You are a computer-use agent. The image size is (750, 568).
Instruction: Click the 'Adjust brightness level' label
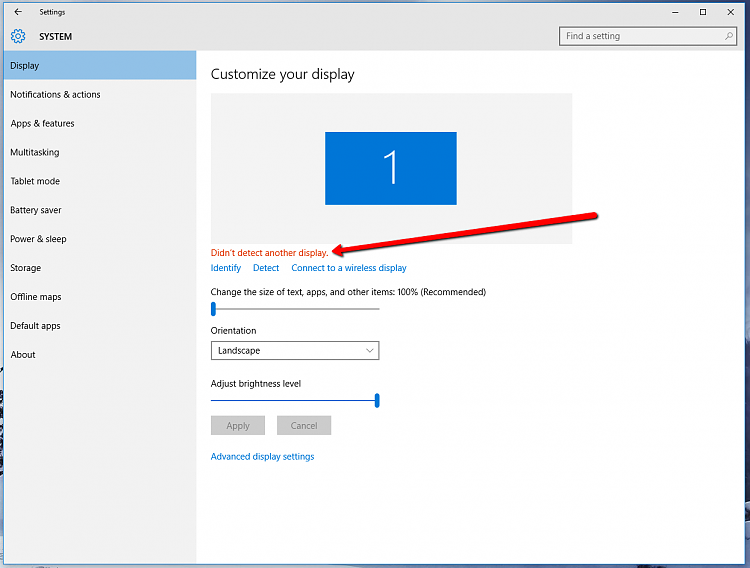click(255, 384)
